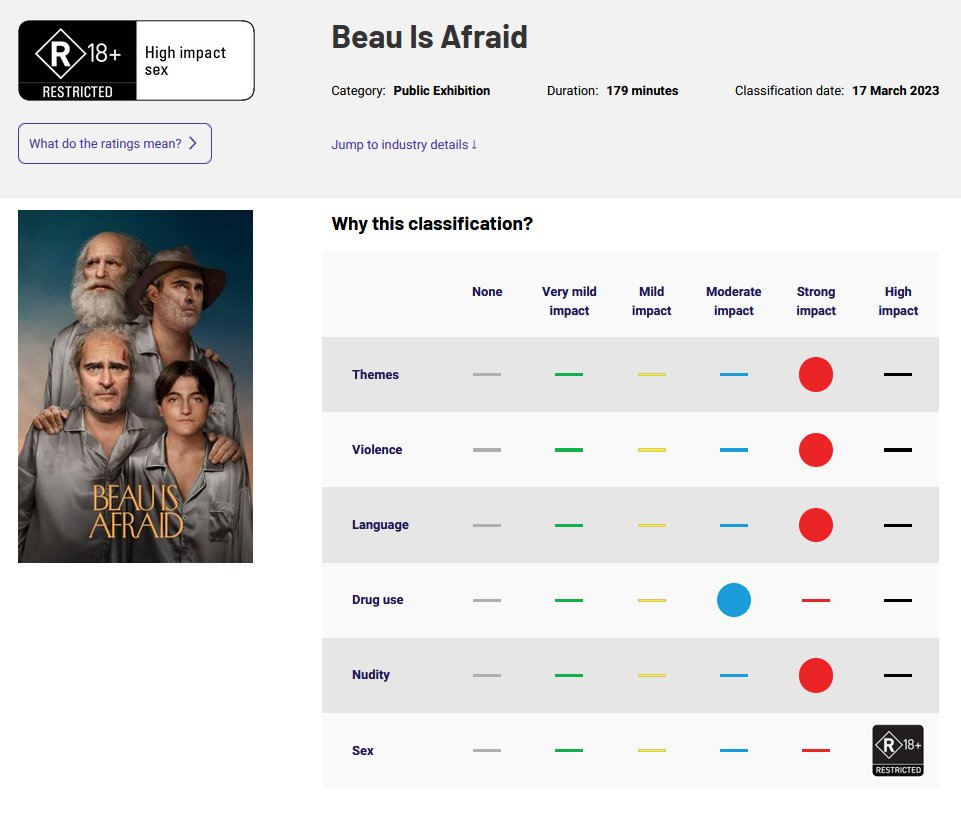
Task: Expand the Why this classification section
Action: (x=432, y=223)
